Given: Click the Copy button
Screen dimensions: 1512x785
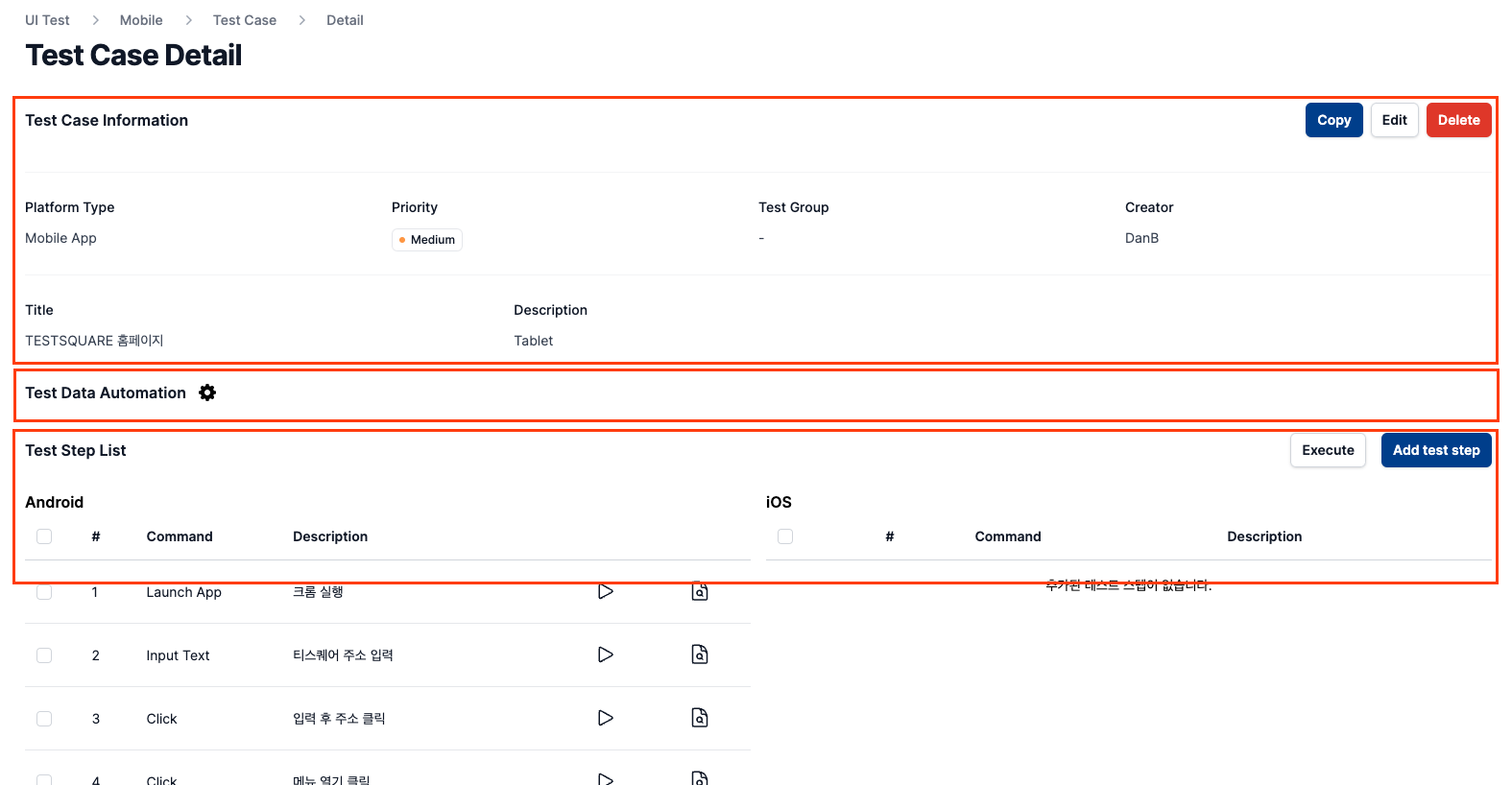Looking at the screenshot, I should tap(1334, 120).
